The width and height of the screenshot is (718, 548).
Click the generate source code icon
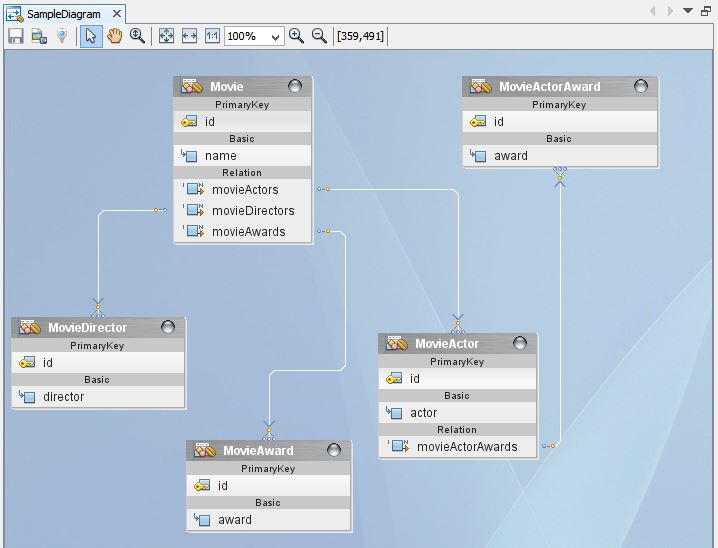click(x=39, y=36)
